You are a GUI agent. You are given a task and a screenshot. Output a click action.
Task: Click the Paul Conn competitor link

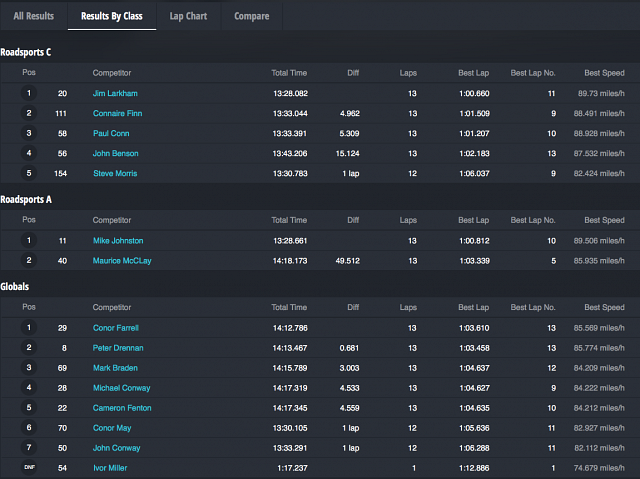112,133
